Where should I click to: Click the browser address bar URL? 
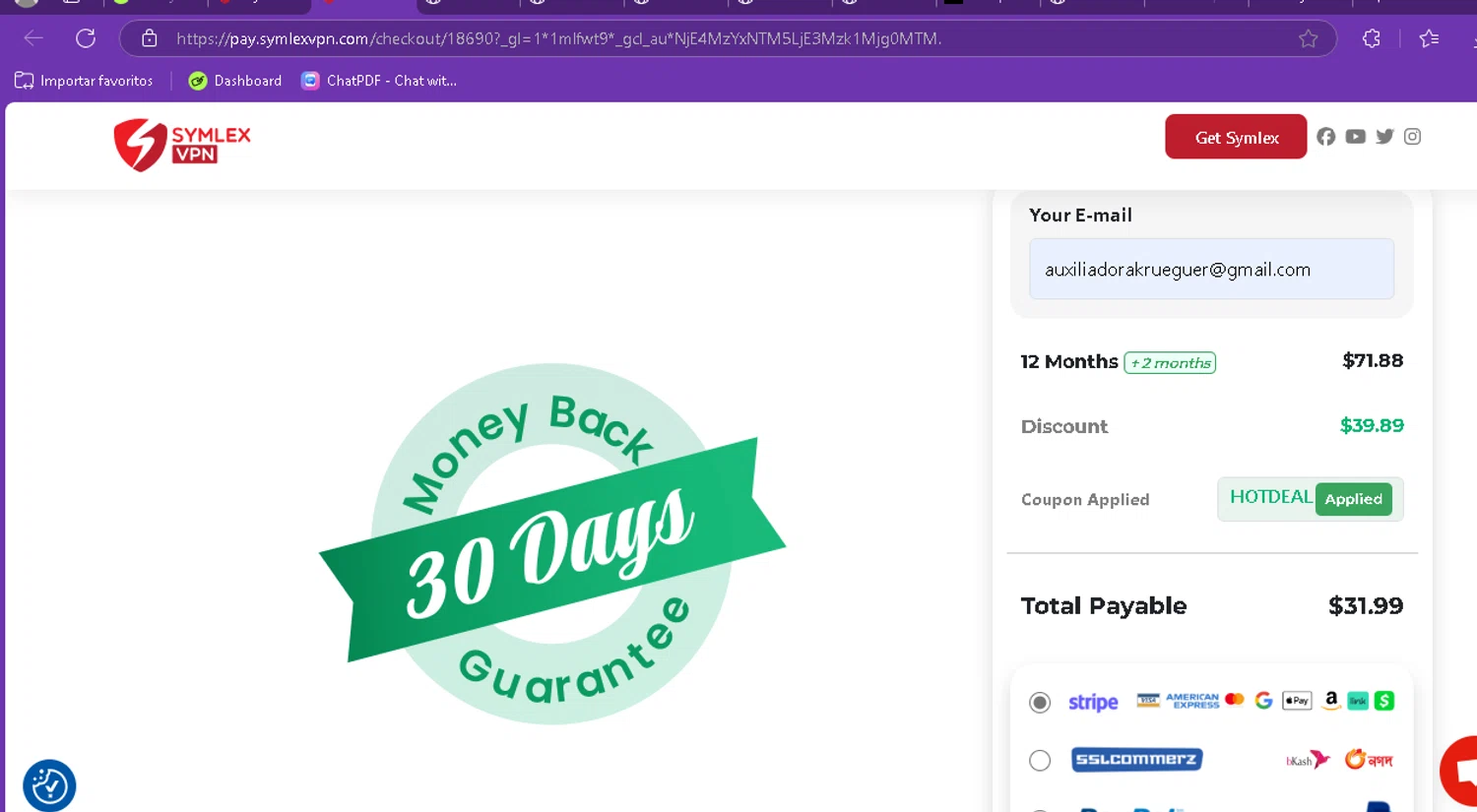(x=558, y=38)
